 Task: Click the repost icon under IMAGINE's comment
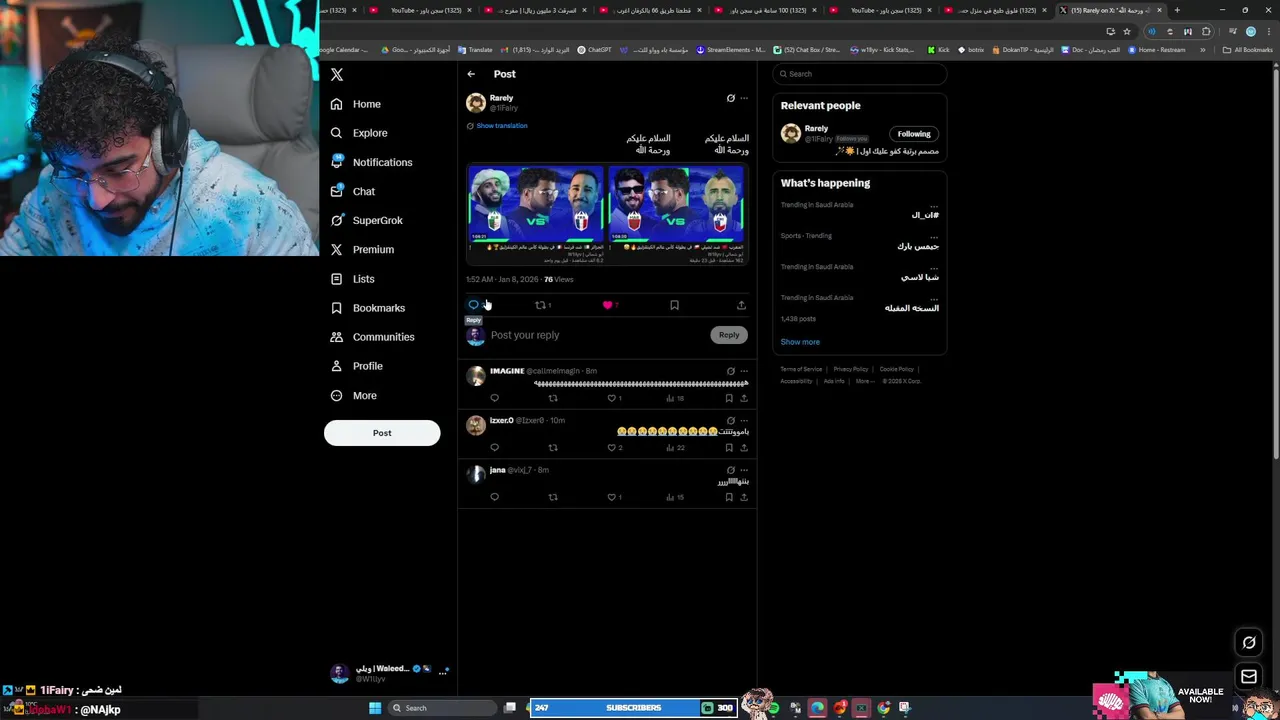click(553, 398)
